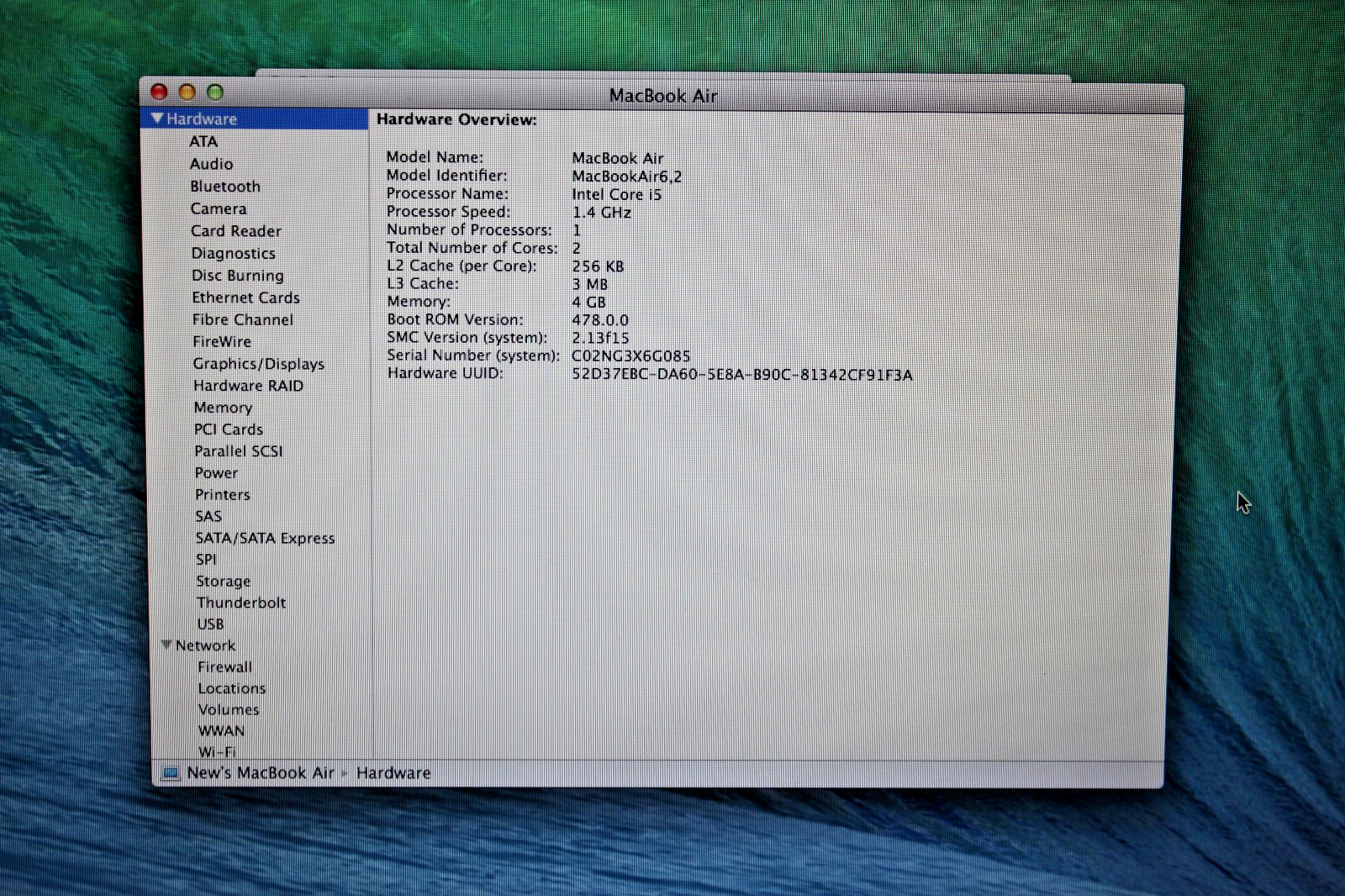
Task: Select Locations under Network
Action: 232,688
